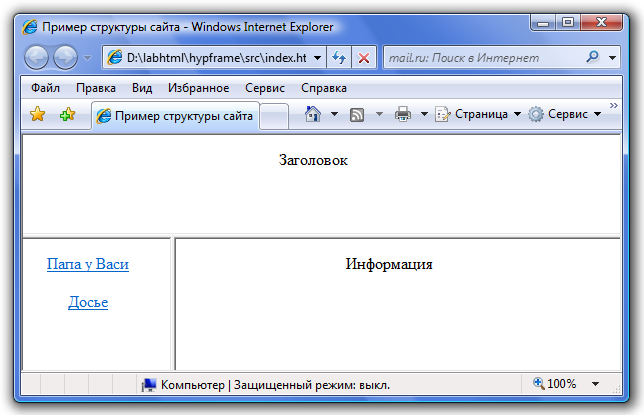
Task: Open the Избранное menu
Action: (x=198, y=88)
